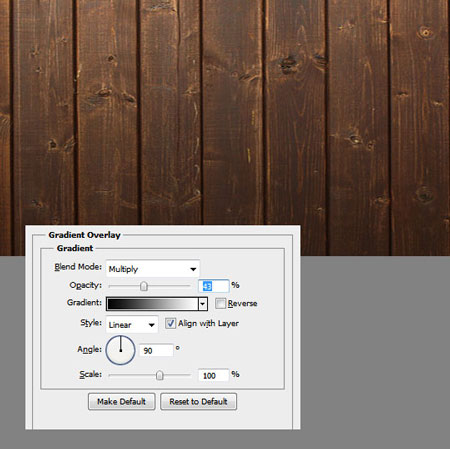Click the Angle value field showing 90
450x449 pixels.
[x=156, y=350]
